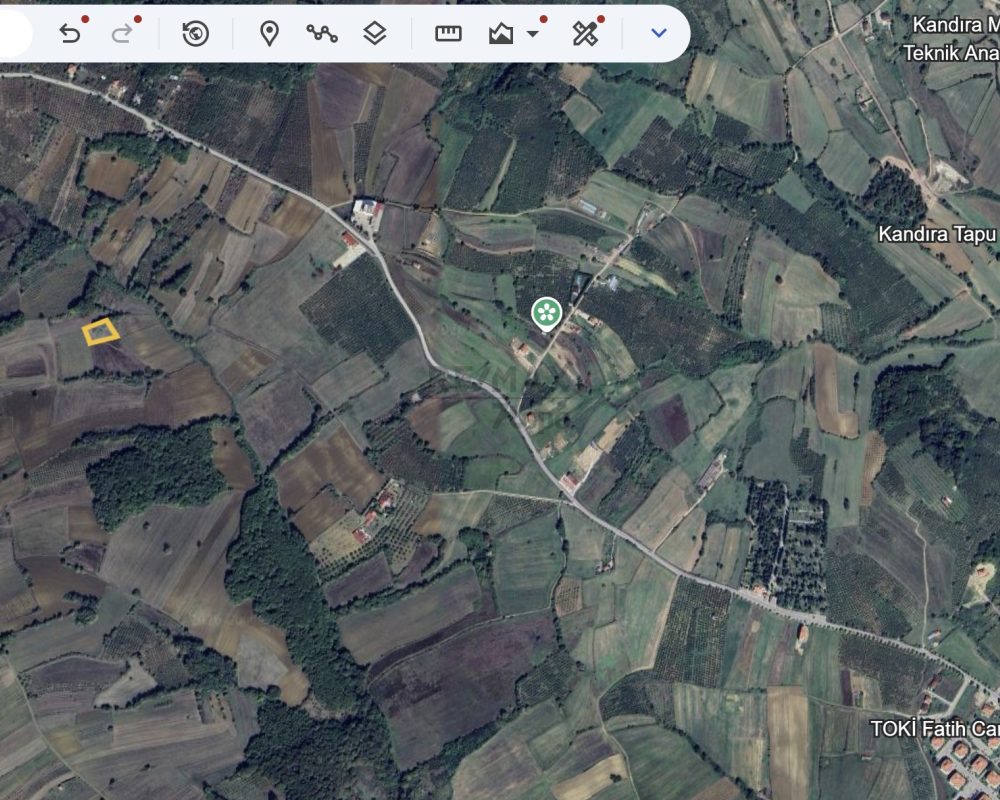1000x800 pixels.
Task: Expand the toolbar with blue chevron
Action: (659, 33)
